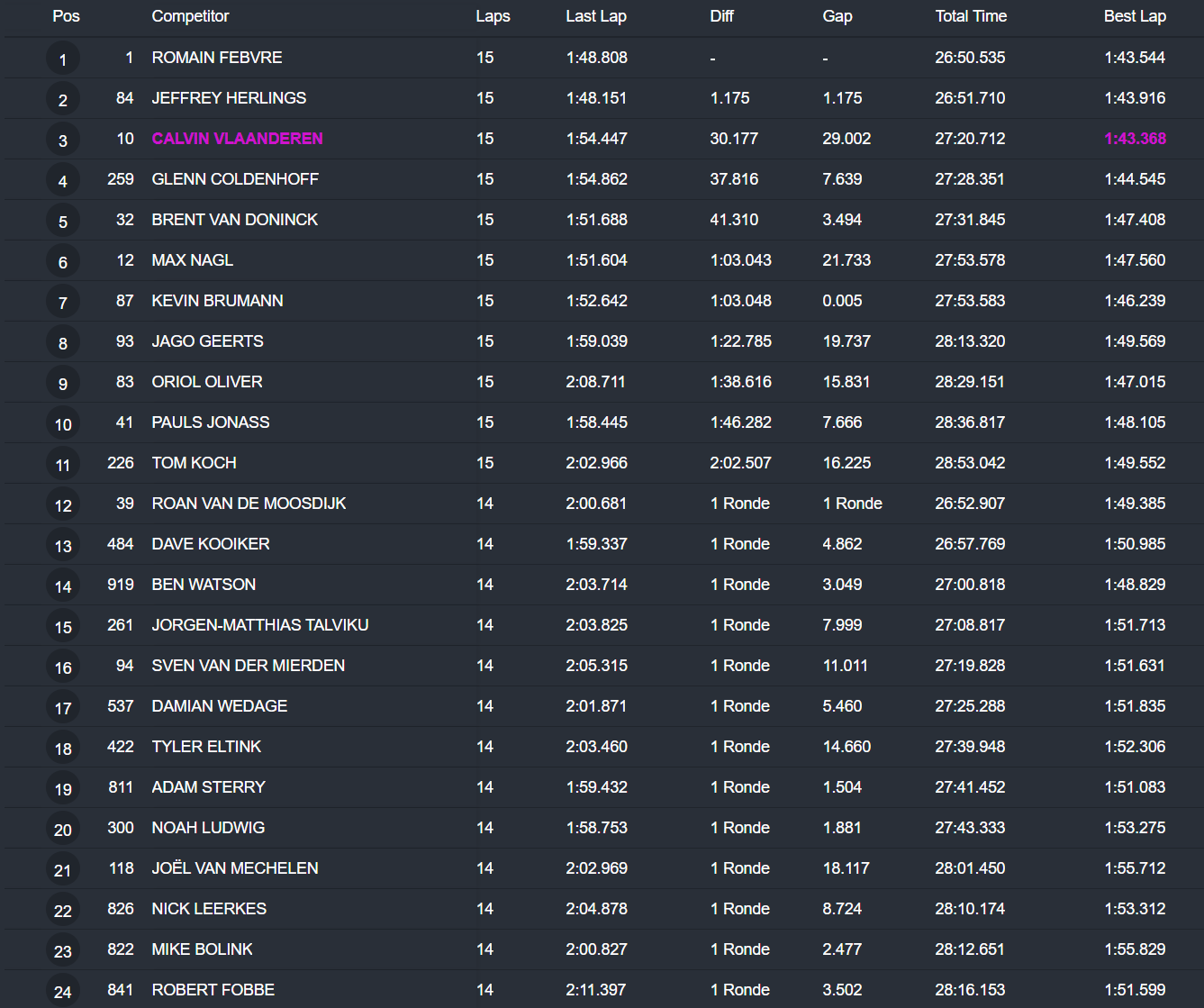The image size is (1204, 1008).
Task: Select Roan van de Moosdijk's name
Action: pyautogui.click(x=249, y=504)
